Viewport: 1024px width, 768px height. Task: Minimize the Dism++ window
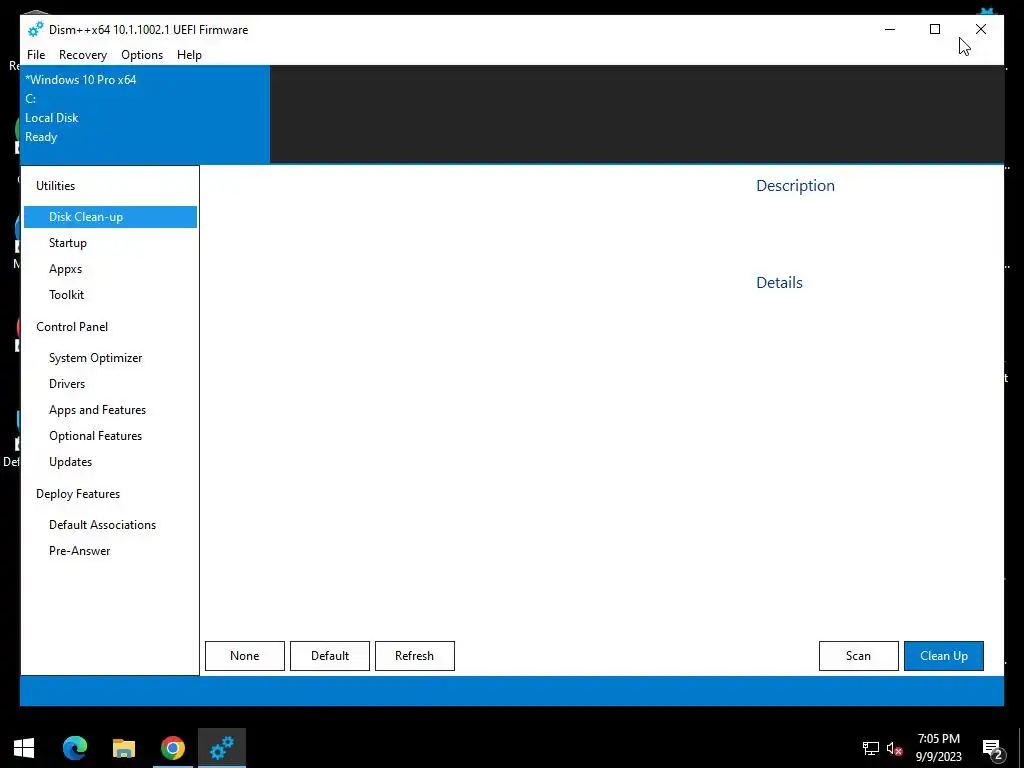[x=889, y=29]
